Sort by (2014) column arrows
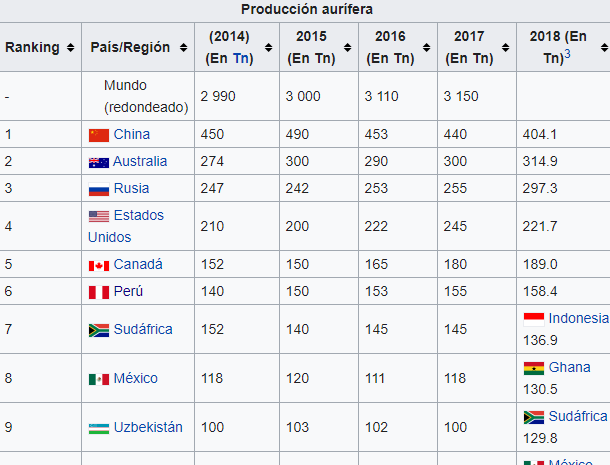Viewport: 610px width, 465px height. (x=268, y=47)
